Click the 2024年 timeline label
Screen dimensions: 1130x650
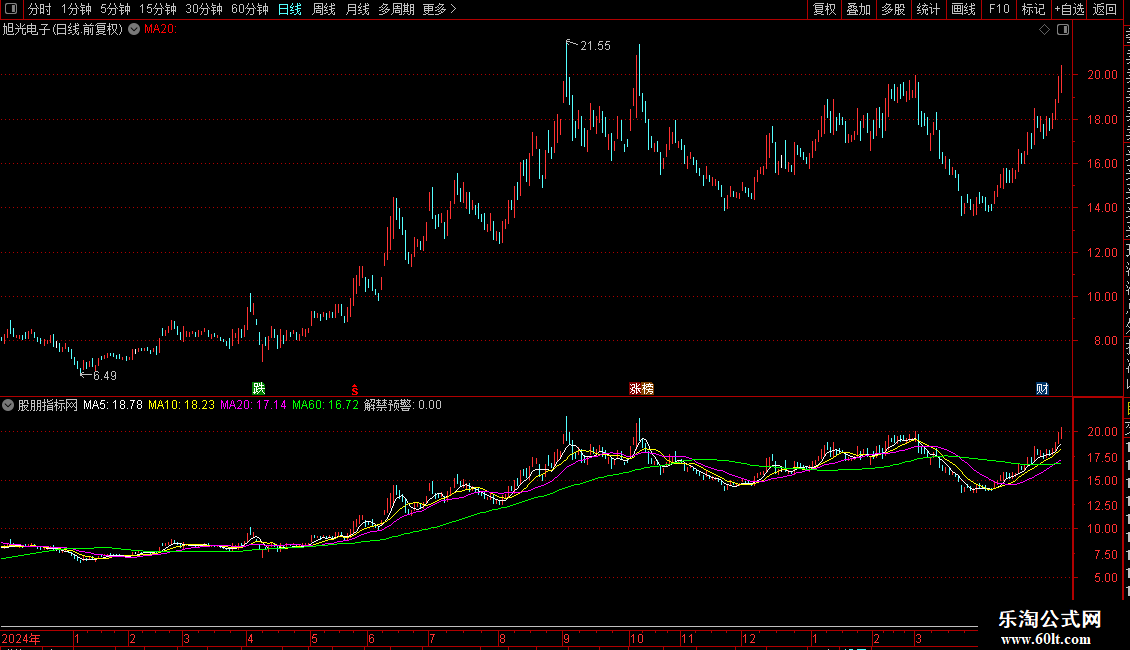pos(21,638)
